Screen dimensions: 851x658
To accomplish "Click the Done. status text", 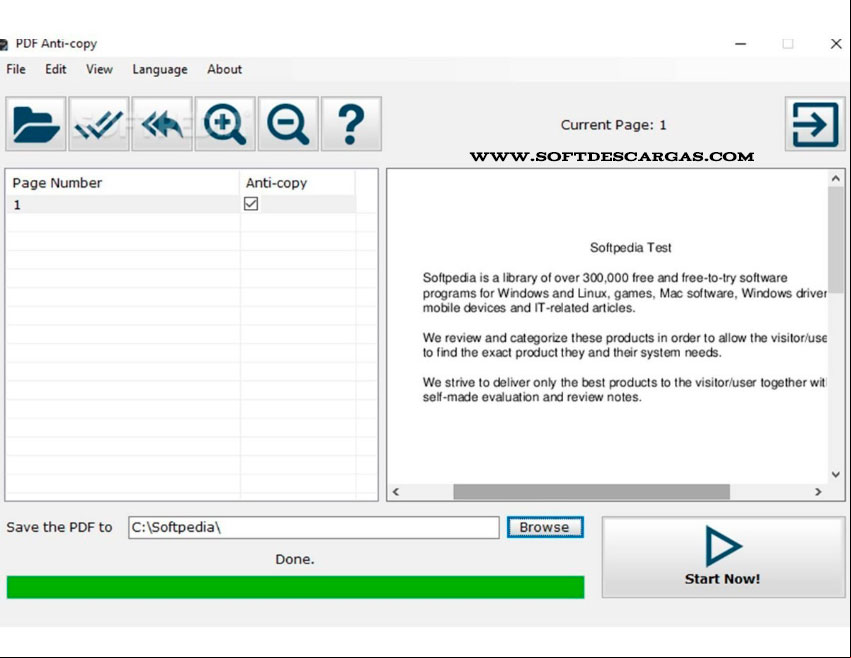I will tap(295, 559).
